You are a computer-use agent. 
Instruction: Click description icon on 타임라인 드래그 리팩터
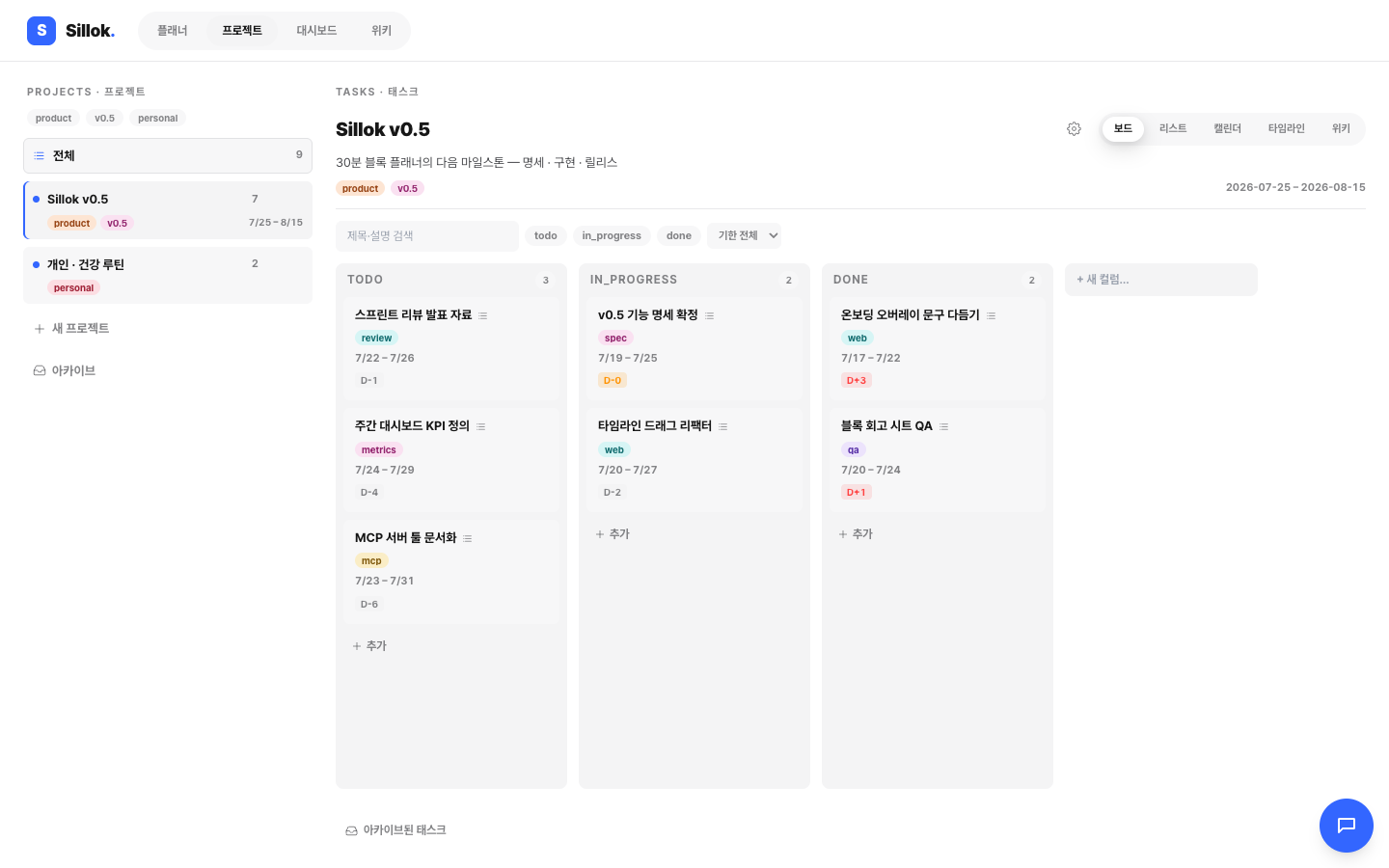[723, 426]
